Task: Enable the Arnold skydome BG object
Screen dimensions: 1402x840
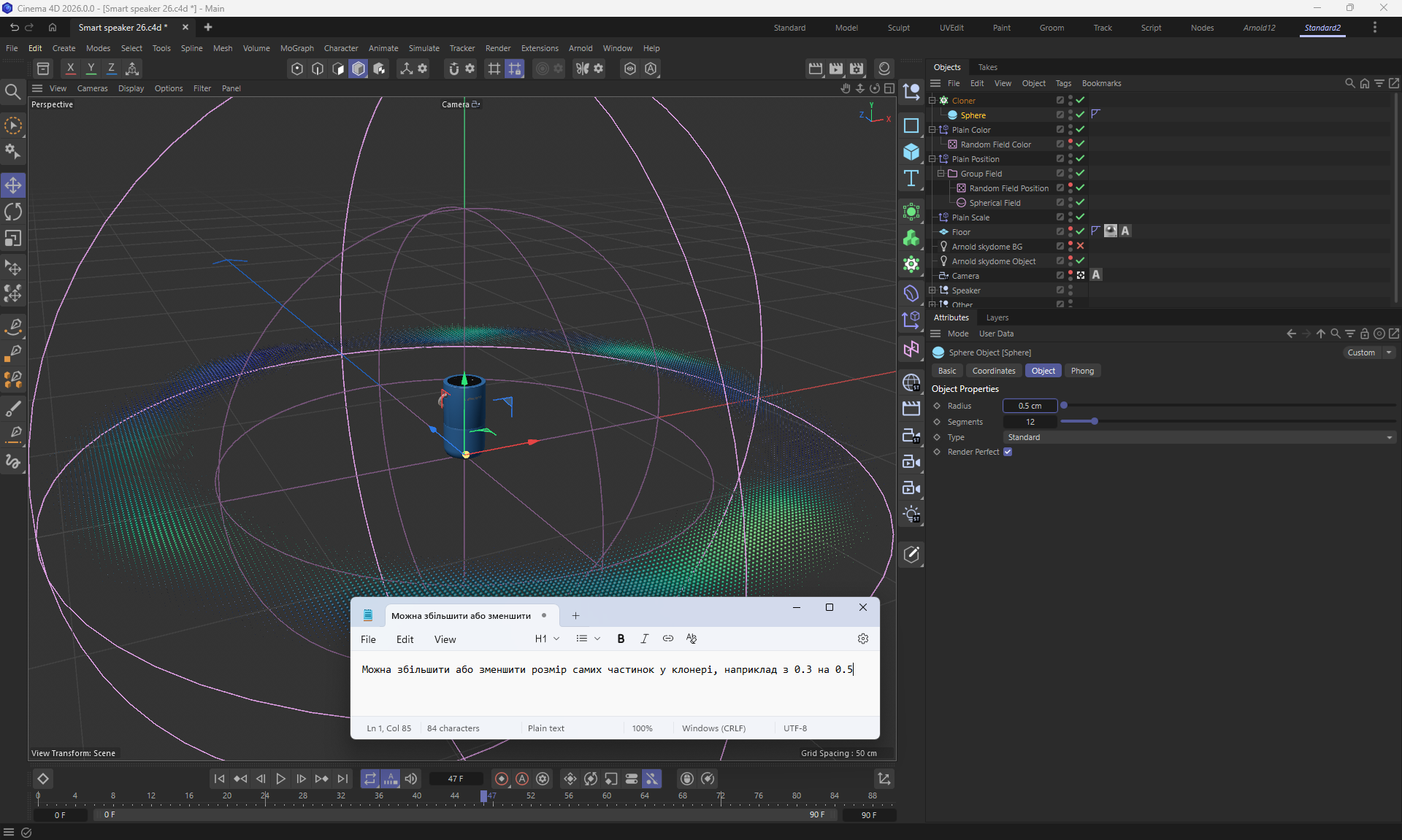Action: pos(1080,246)
